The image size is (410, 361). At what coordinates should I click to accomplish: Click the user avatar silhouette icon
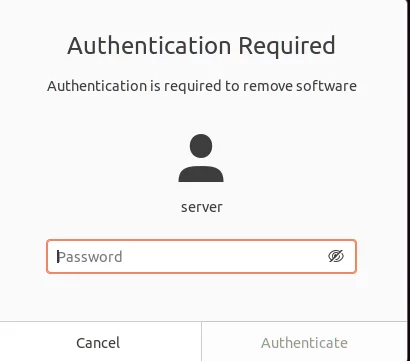pyautogui.click(x=201, y=158)
